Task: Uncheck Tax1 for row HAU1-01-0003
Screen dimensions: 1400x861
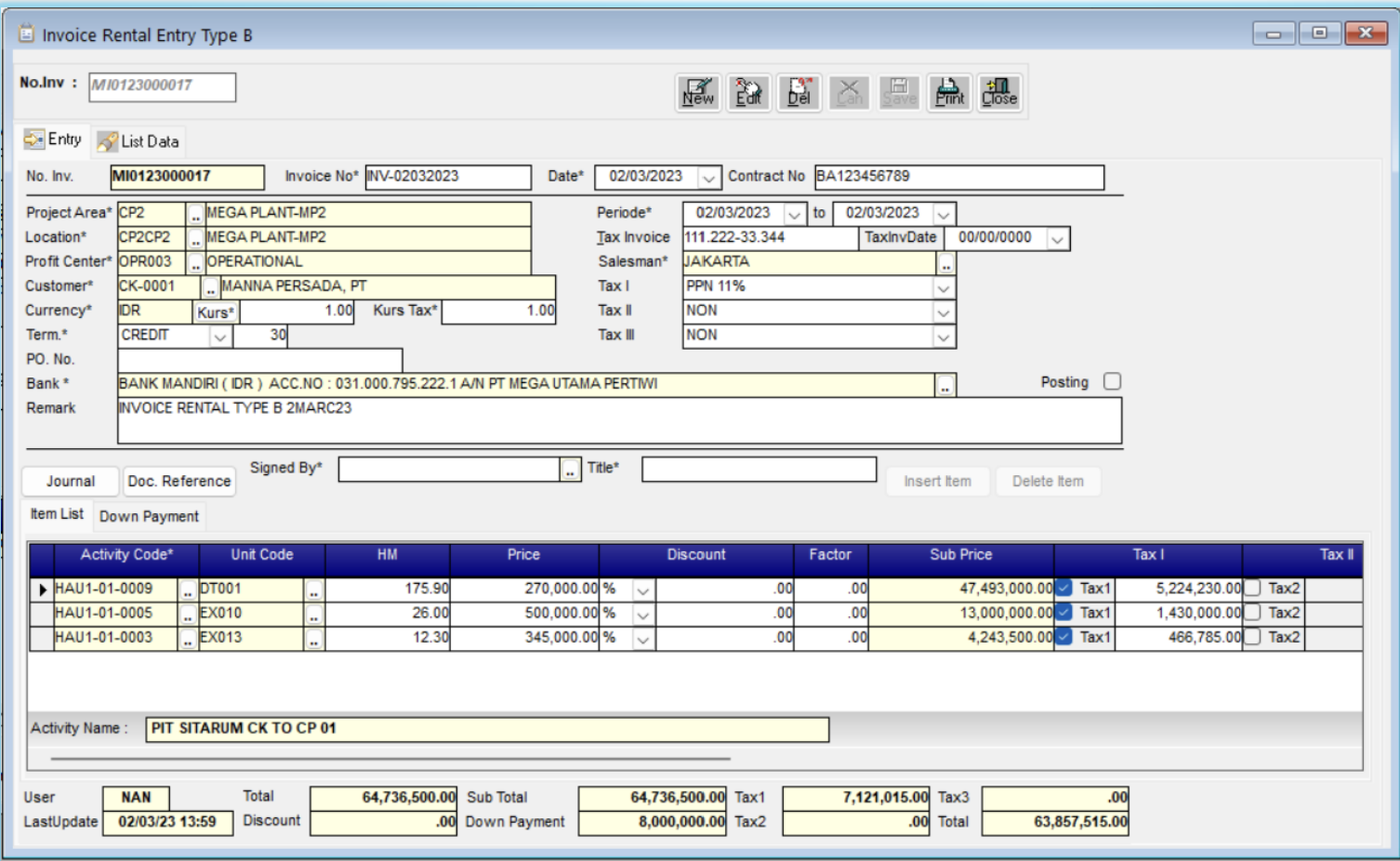Action: tap(1064, 636)
